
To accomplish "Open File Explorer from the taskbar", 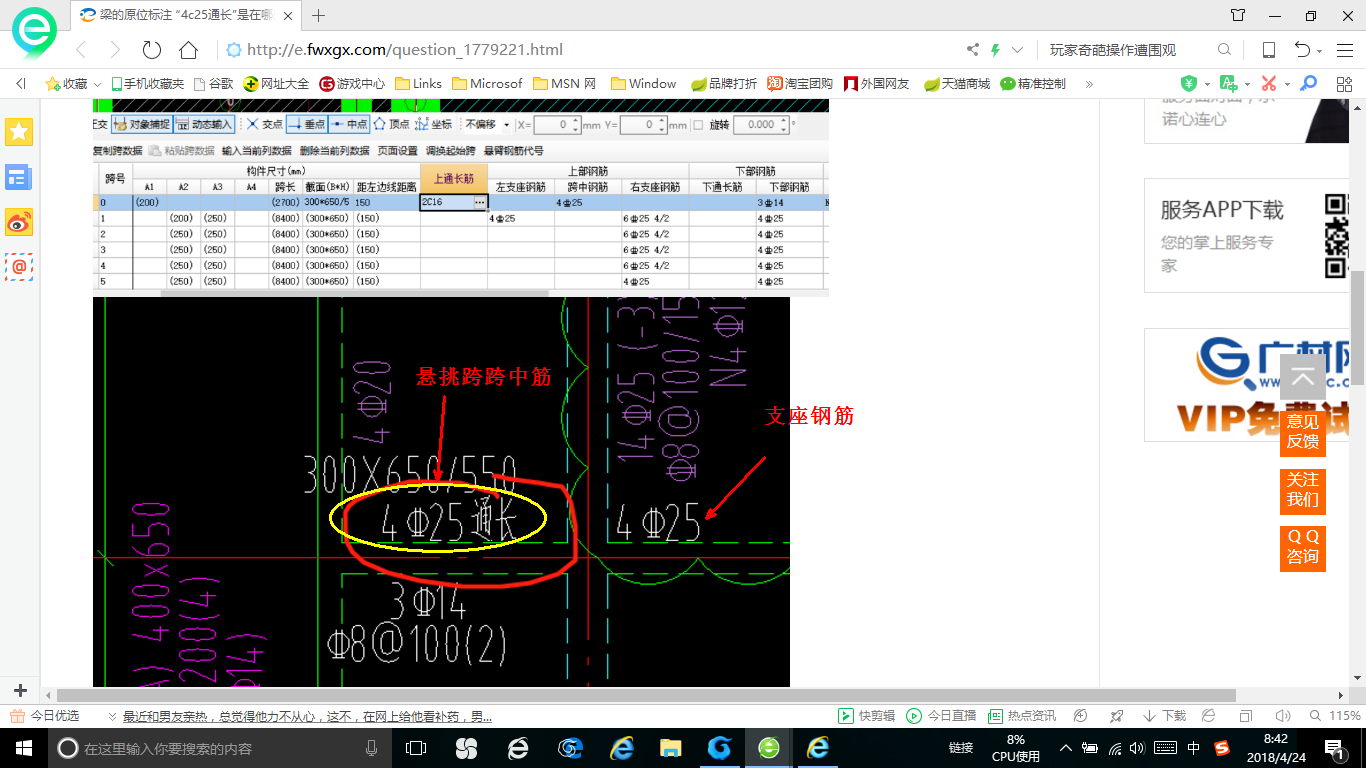I will [670, 748].
